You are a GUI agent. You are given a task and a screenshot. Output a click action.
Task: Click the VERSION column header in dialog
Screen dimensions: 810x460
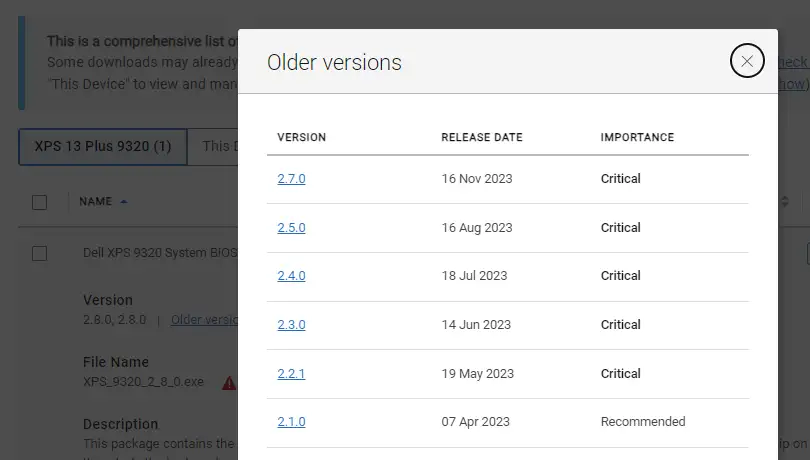tap(301, 137)
